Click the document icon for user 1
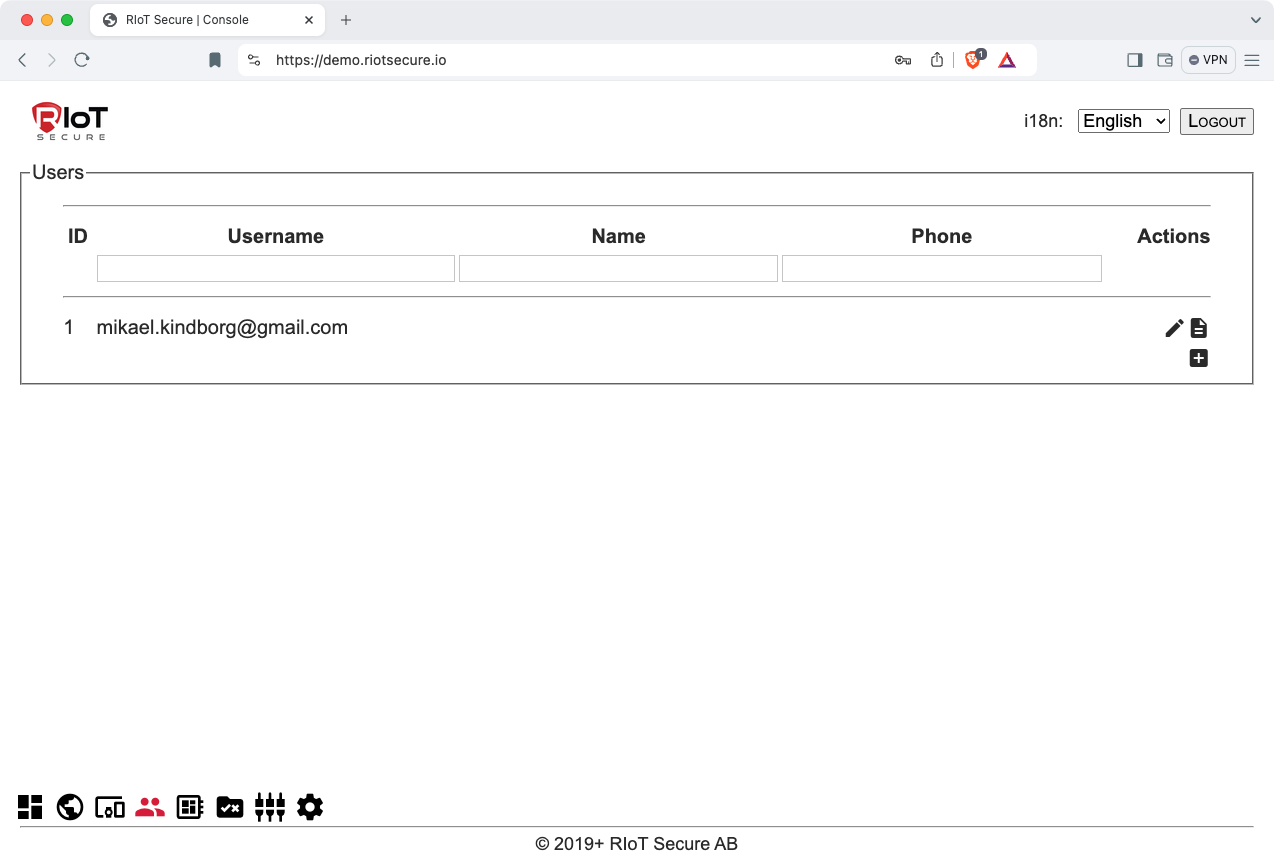 [1199, 328]
